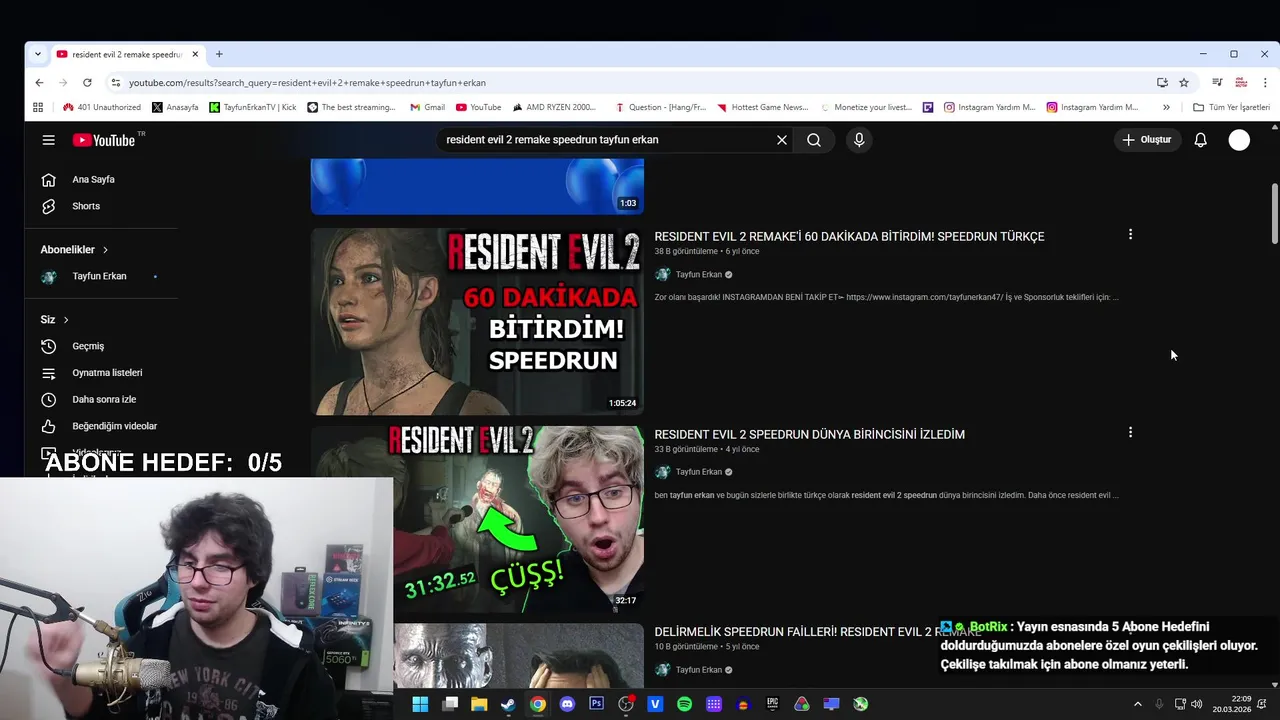The image size is (1280, 720).
Task: Open the Windows Start menu
Action: point(420,704)
